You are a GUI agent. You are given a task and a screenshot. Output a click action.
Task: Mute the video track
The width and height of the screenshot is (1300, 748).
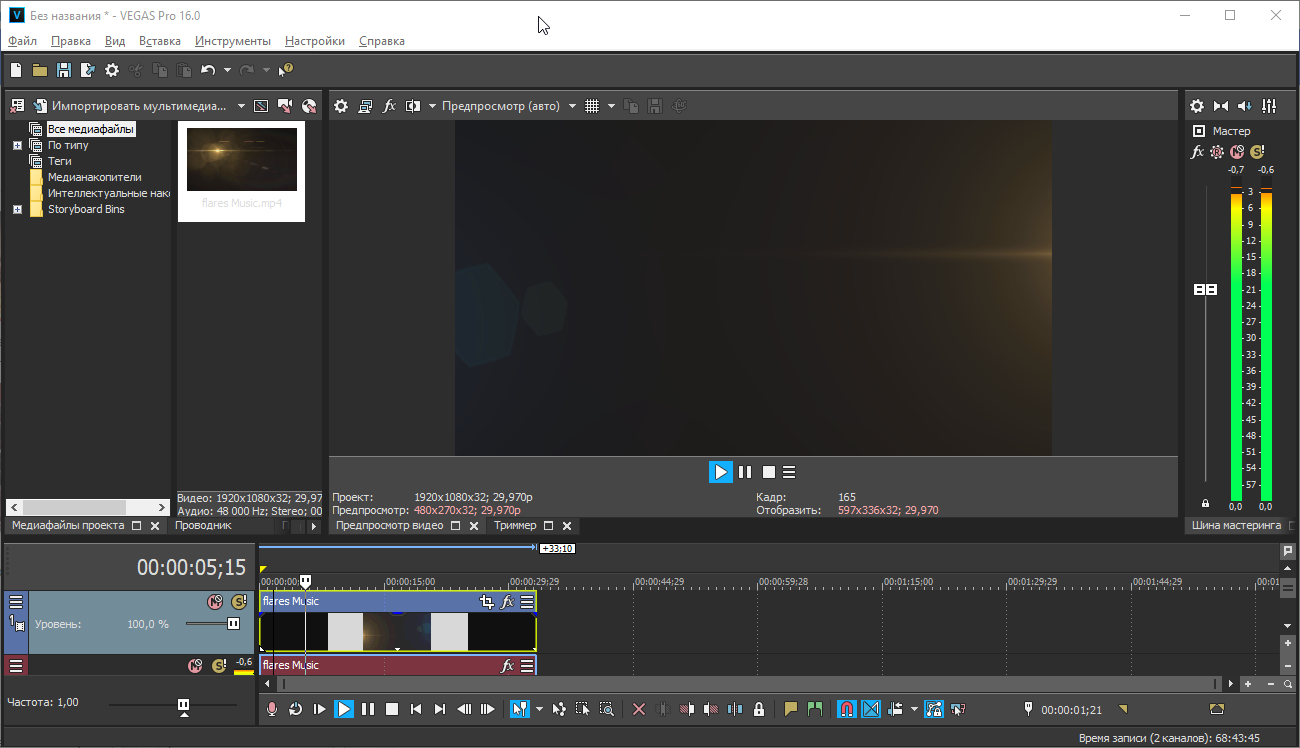[x=214, y=602]
